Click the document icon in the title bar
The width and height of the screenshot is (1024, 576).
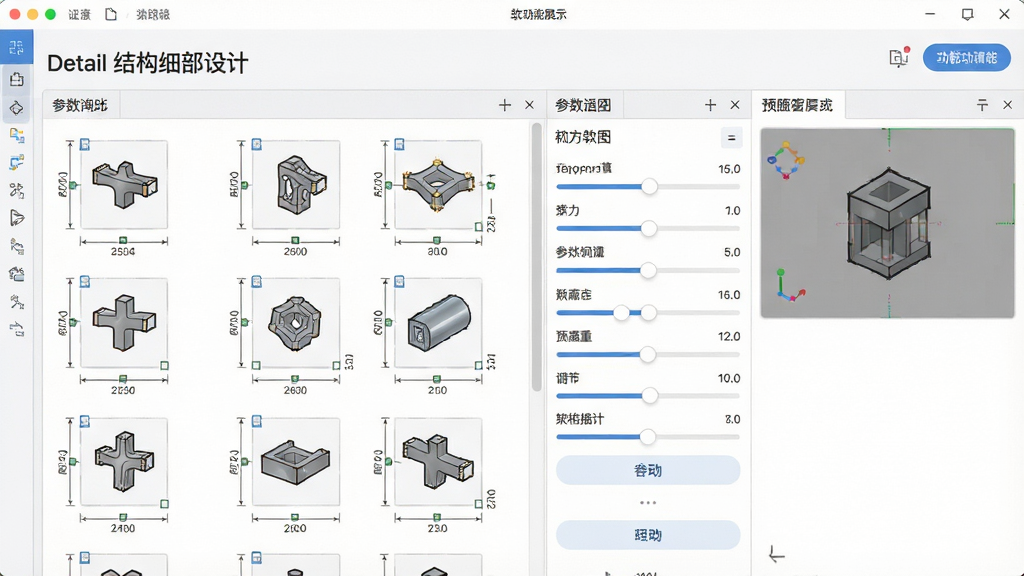pos(111,14)
